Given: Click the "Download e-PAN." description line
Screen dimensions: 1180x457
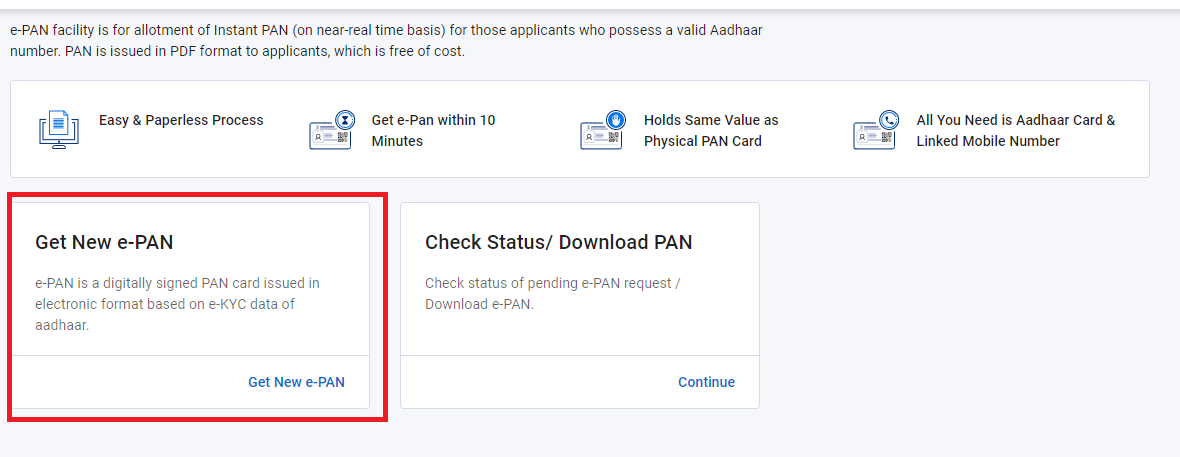Looking at the screenshot, I should 479,304.
